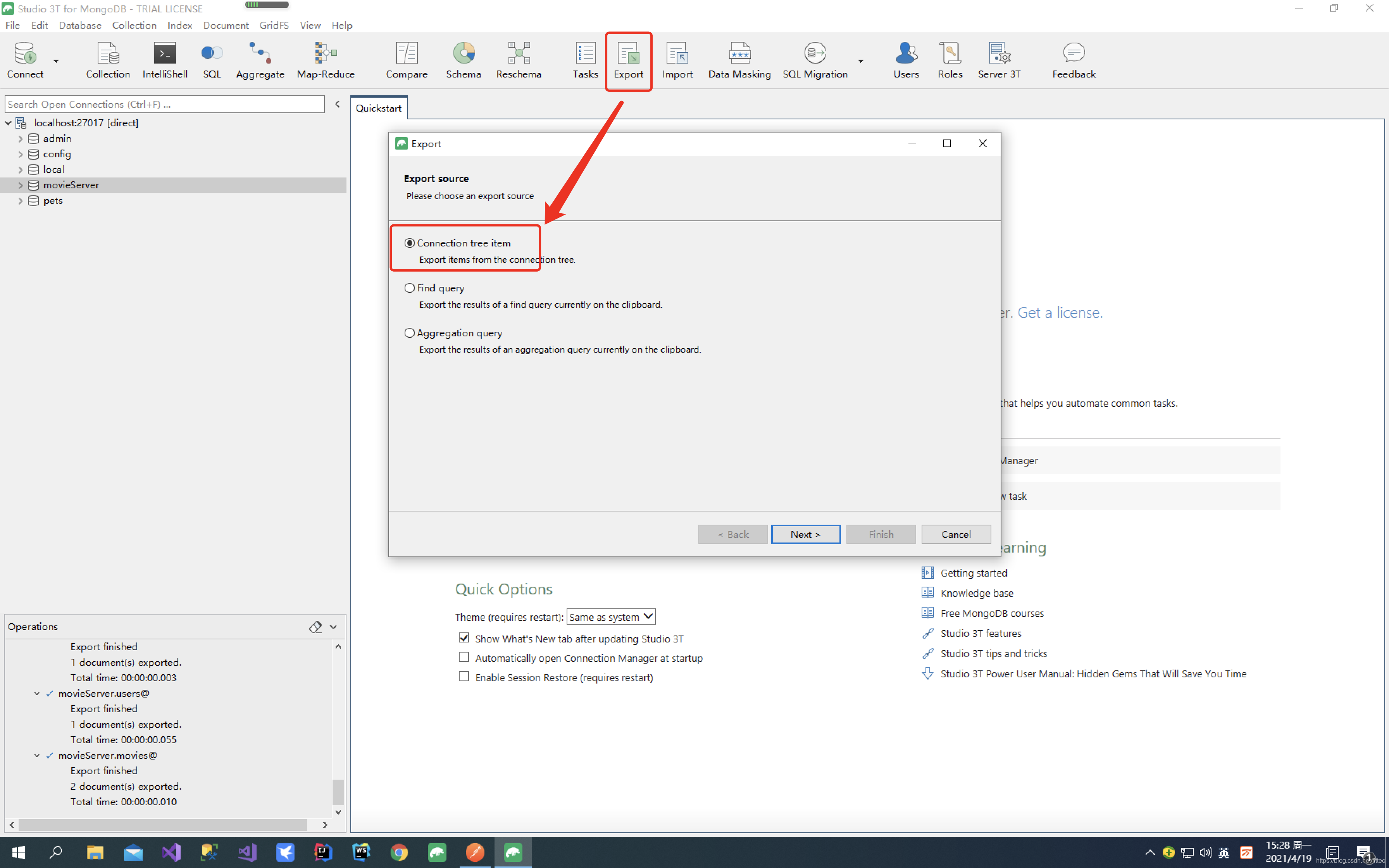This screenshot has width=1389, height=868.
Task: Expand the local database node
Action: pyautogui.click(x=21, y=169)
